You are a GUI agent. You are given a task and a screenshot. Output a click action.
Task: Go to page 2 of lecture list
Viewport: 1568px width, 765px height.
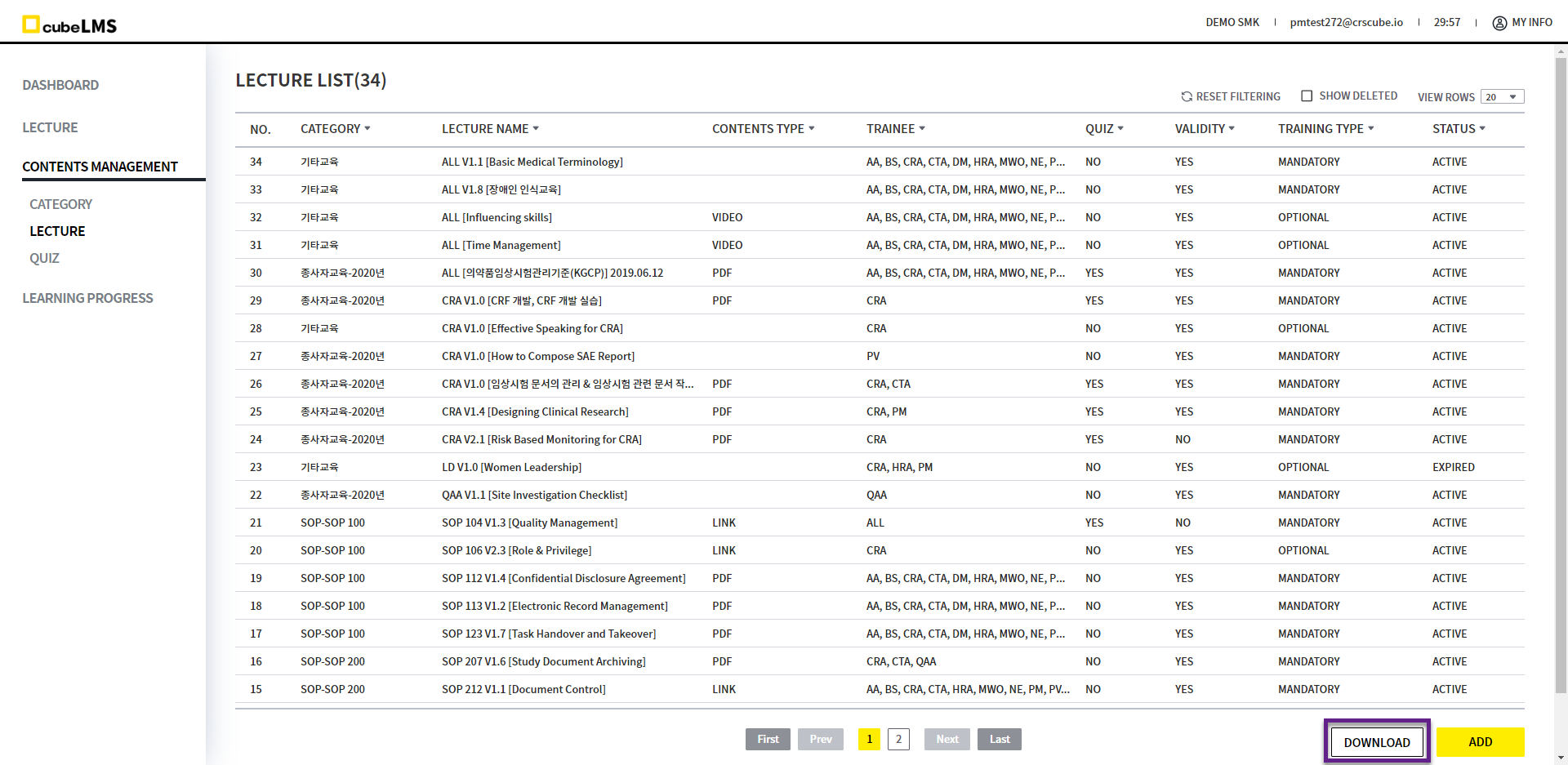(x=898, y=739)
